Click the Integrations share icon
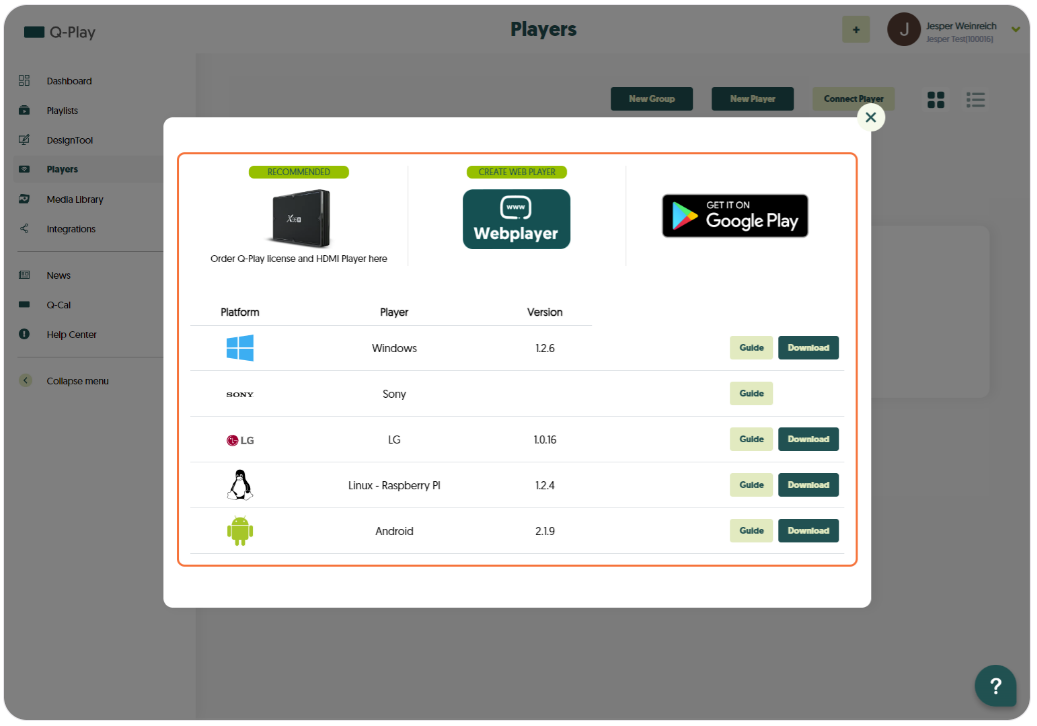The width and height of the screenshot is (1037, 726). [24, 229]
